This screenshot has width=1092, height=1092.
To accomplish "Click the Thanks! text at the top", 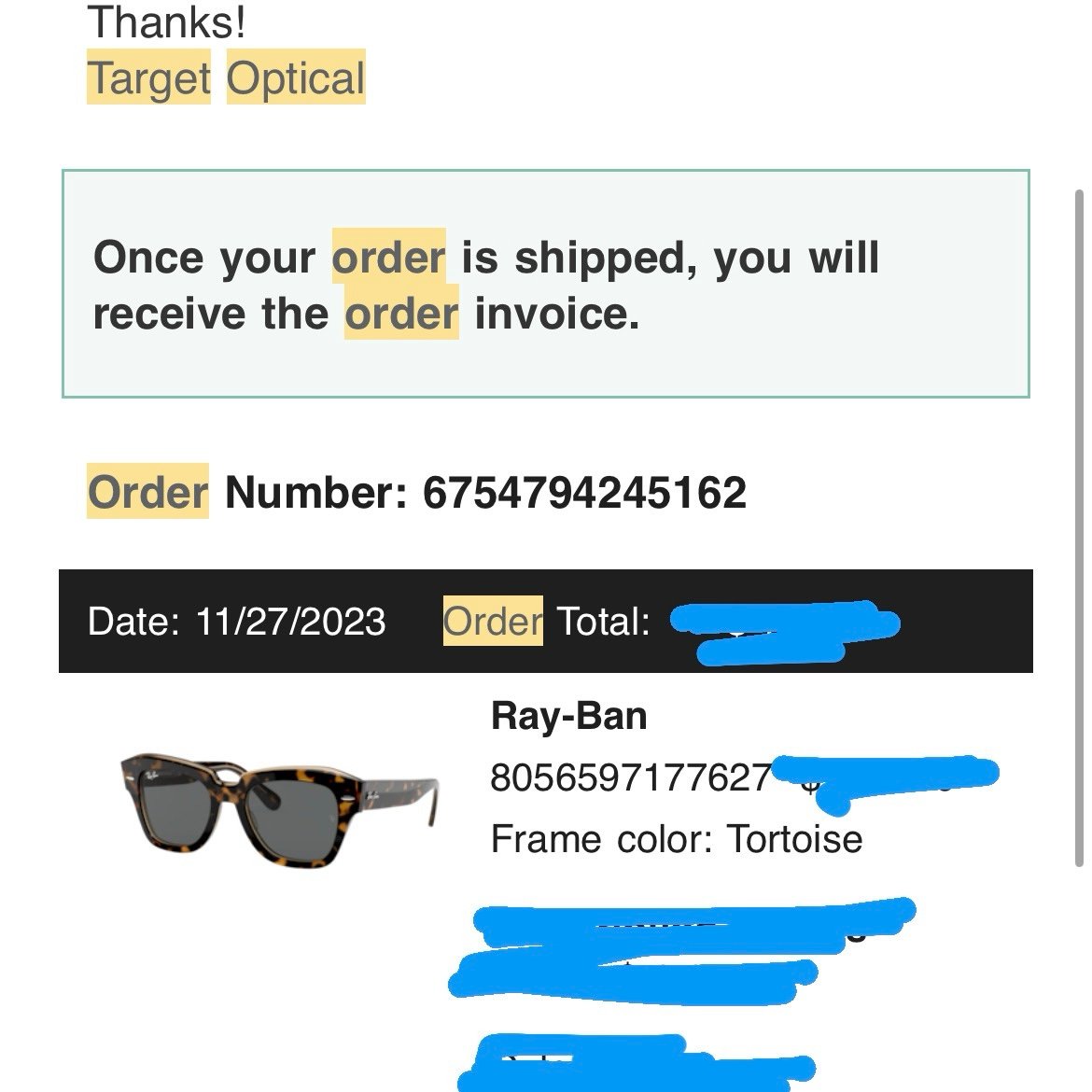I will [x=166, y=21].
